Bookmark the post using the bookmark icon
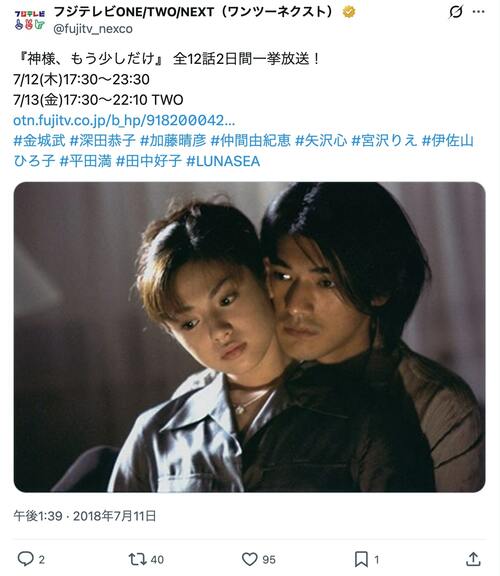The image size is (500, 576). (361, 559)
